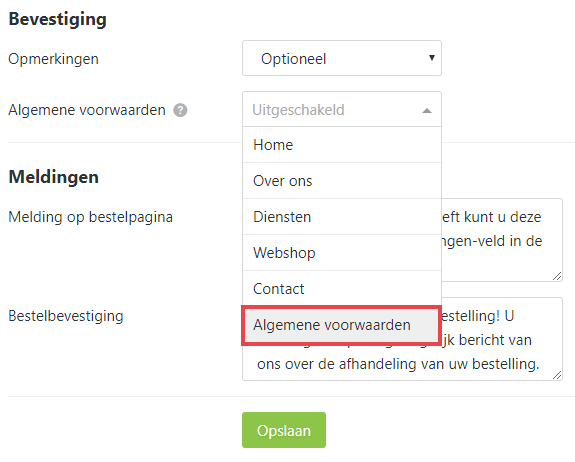
Task: Click the Bestelbevestiging label
Action: pos(66,316)
